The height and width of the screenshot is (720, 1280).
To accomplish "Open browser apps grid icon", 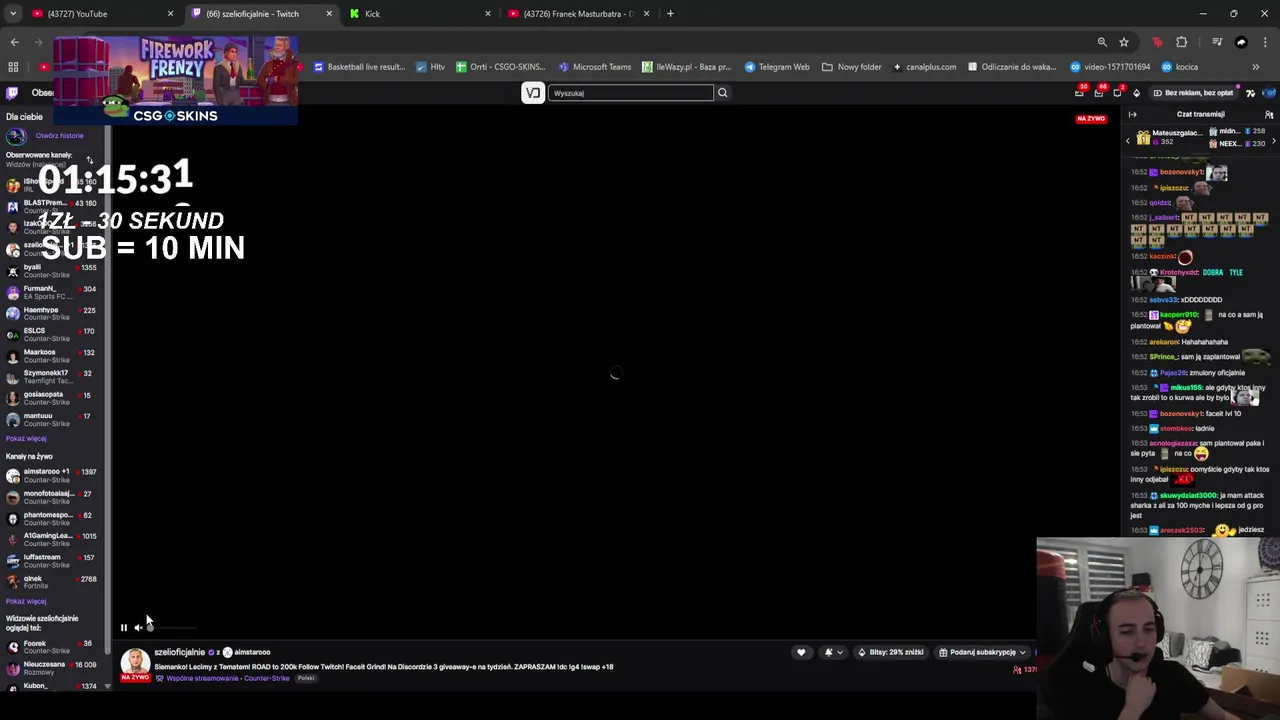I will pyautogui.click(x=13, y=67).
